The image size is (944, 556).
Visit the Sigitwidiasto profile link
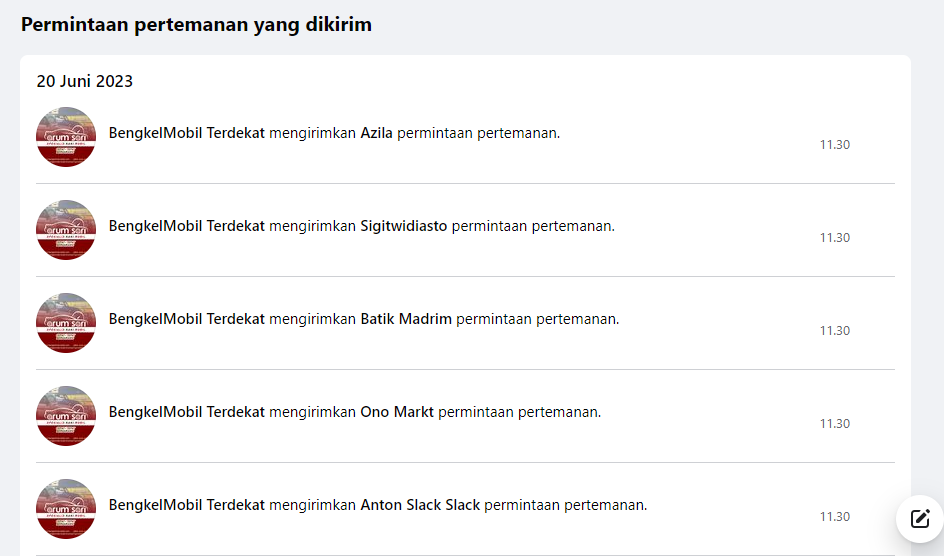(404, 226)
